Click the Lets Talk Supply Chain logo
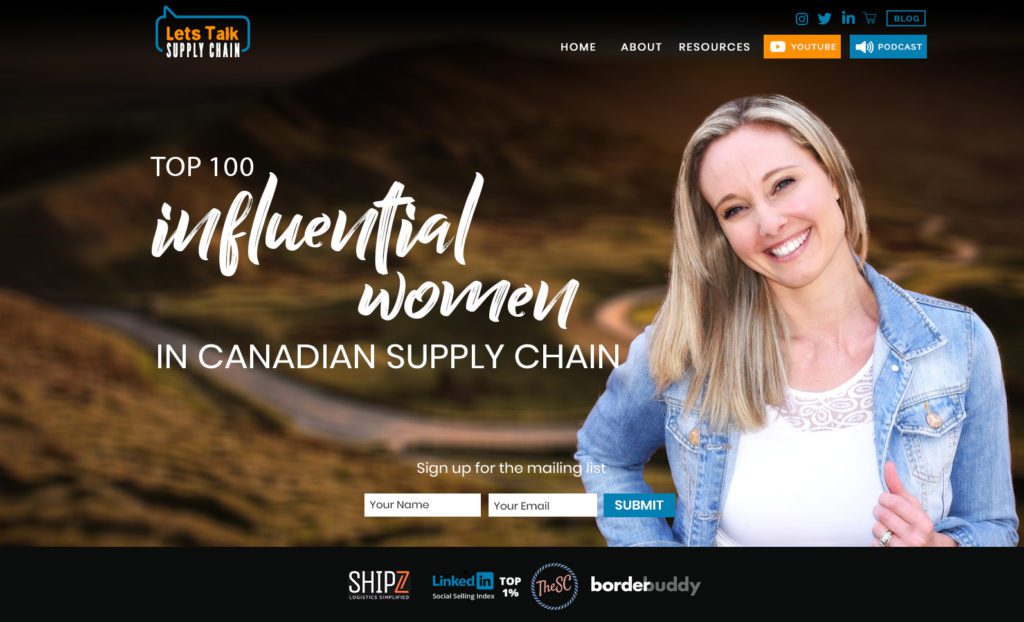 (202, 33)
